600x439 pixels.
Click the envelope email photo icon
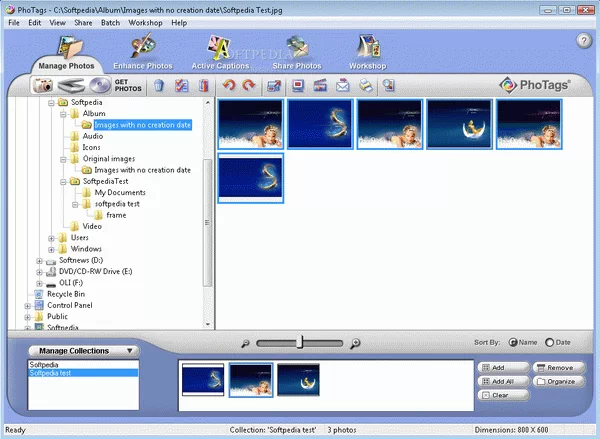tap(343, 86)
